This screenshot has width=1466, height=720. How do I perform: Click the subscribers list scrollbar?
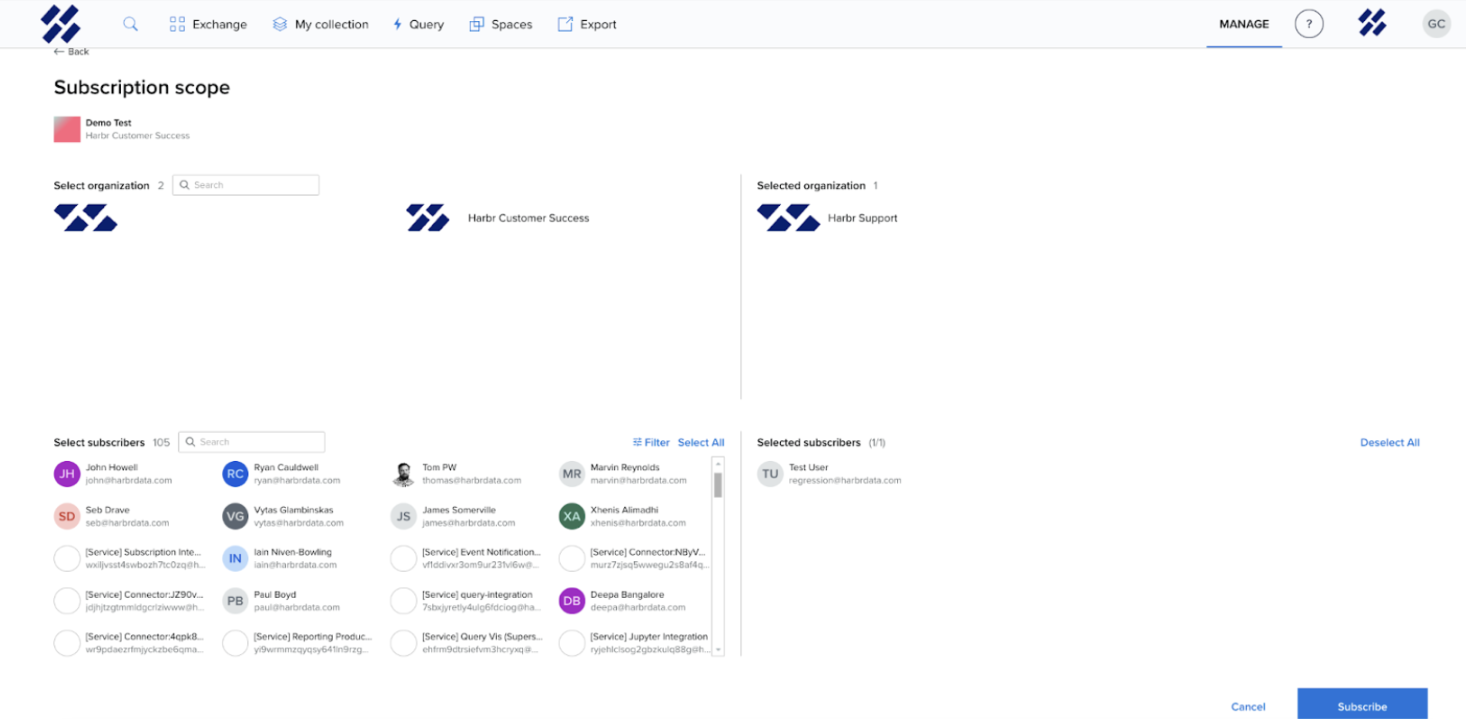[x=717, y=485]
